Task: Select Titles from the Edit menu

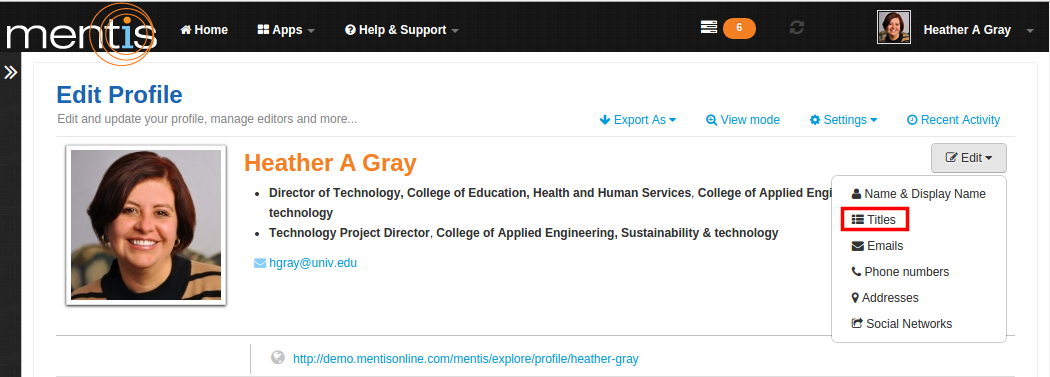Action: 875,220
